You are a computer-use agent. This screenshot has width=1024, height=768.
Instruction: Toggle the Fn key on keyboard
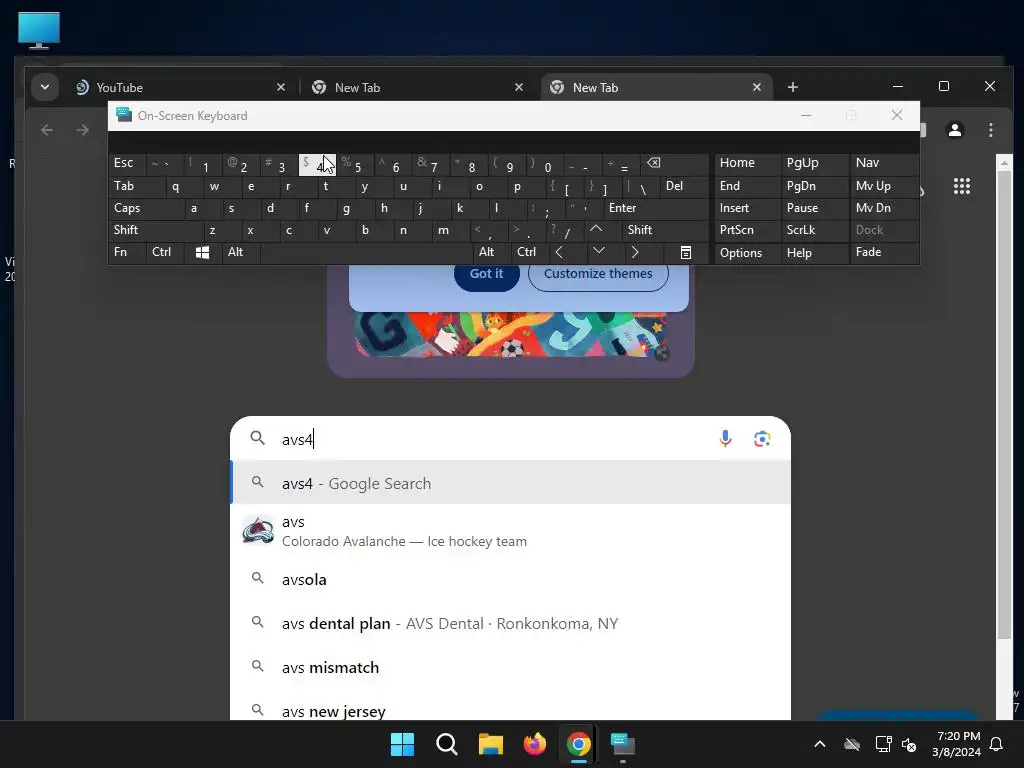pyautogui.click(x=127, y=252)
